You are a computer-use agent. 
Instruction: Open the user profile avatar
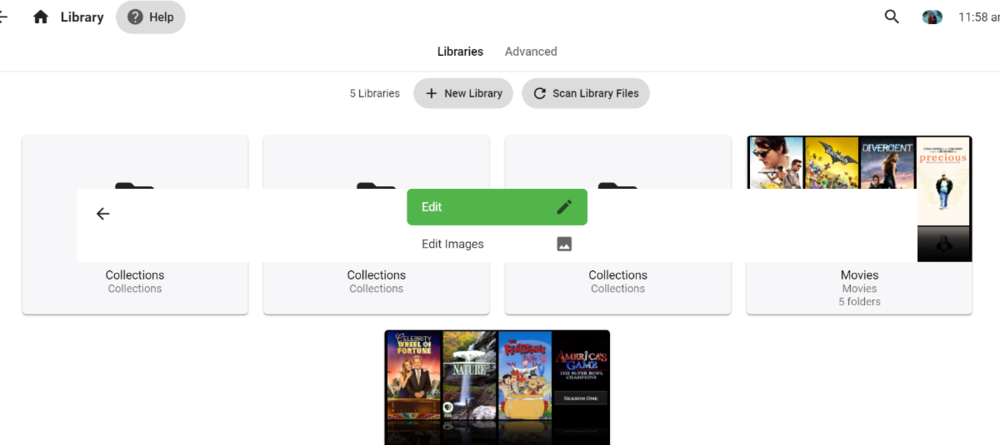(x=932, y=17)
